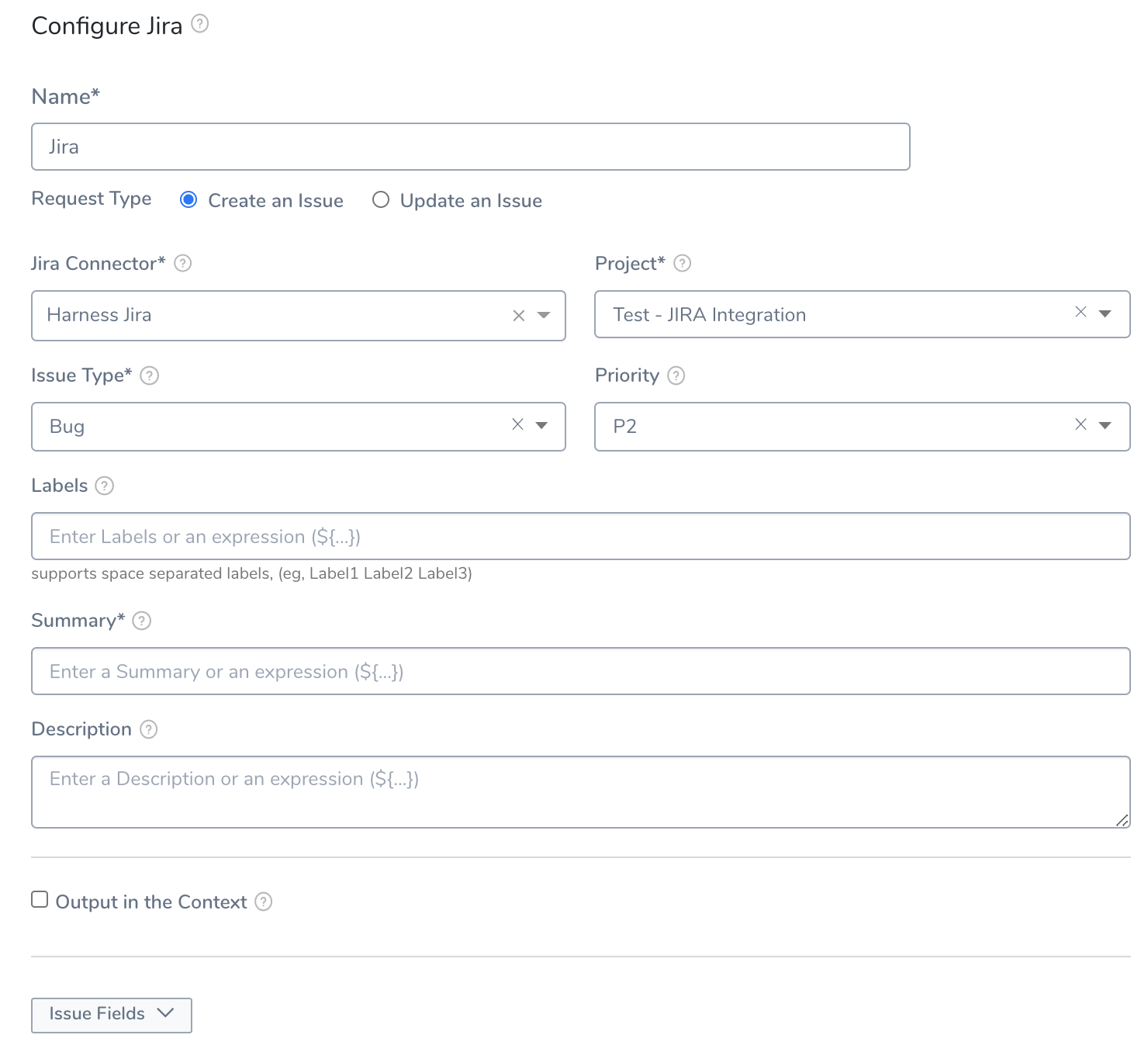
Task: Click the Description textarea resize handle
Action: coord(1122,820)
